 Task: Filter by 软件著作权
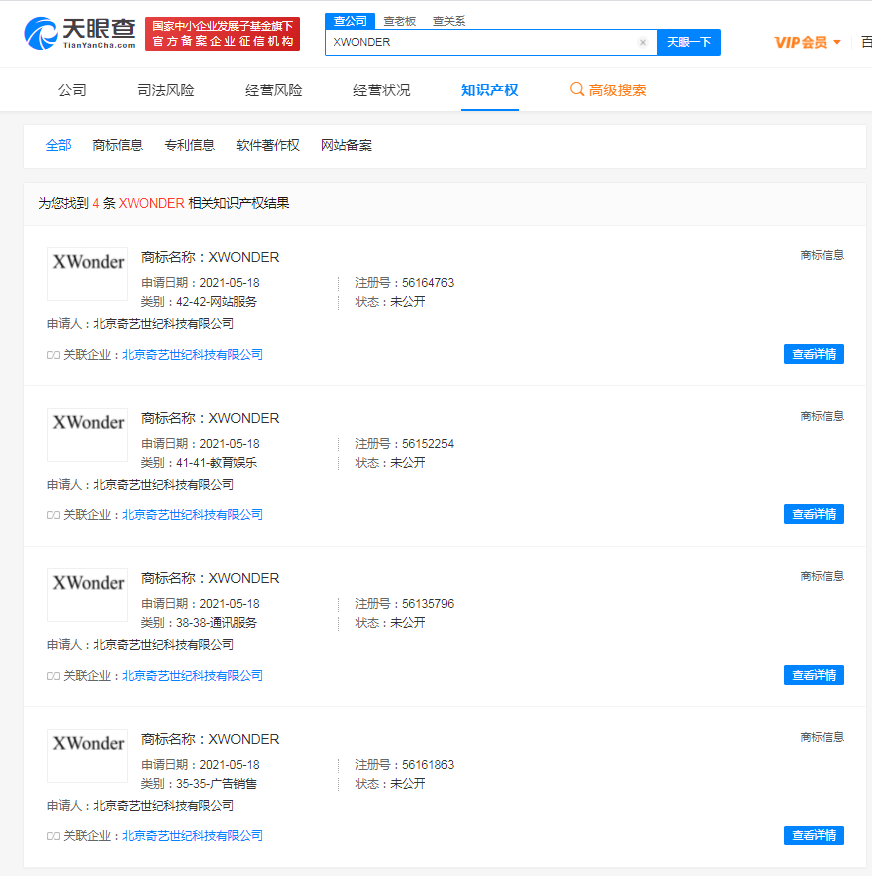click(x=268, y=145)
